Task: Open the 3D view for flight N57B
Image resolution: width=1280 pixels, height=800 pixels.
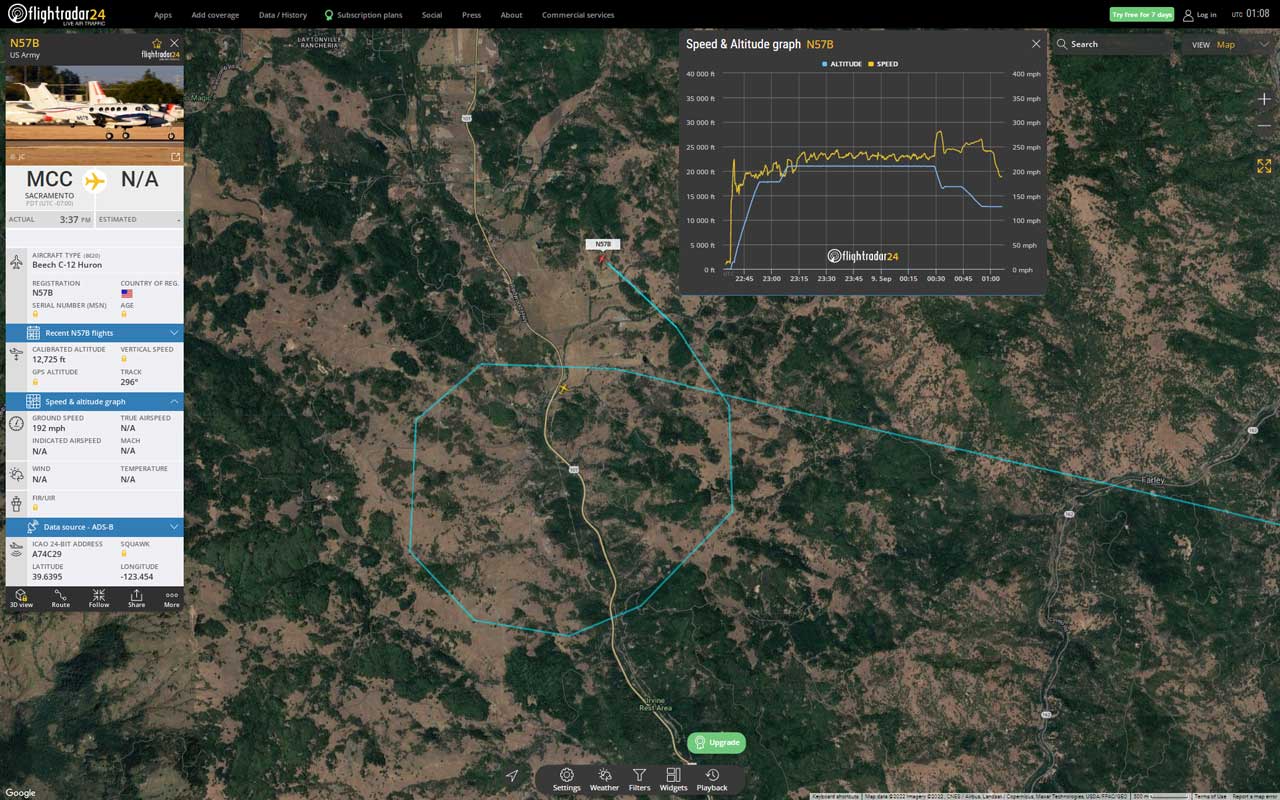Action: [x=21, y=598]
